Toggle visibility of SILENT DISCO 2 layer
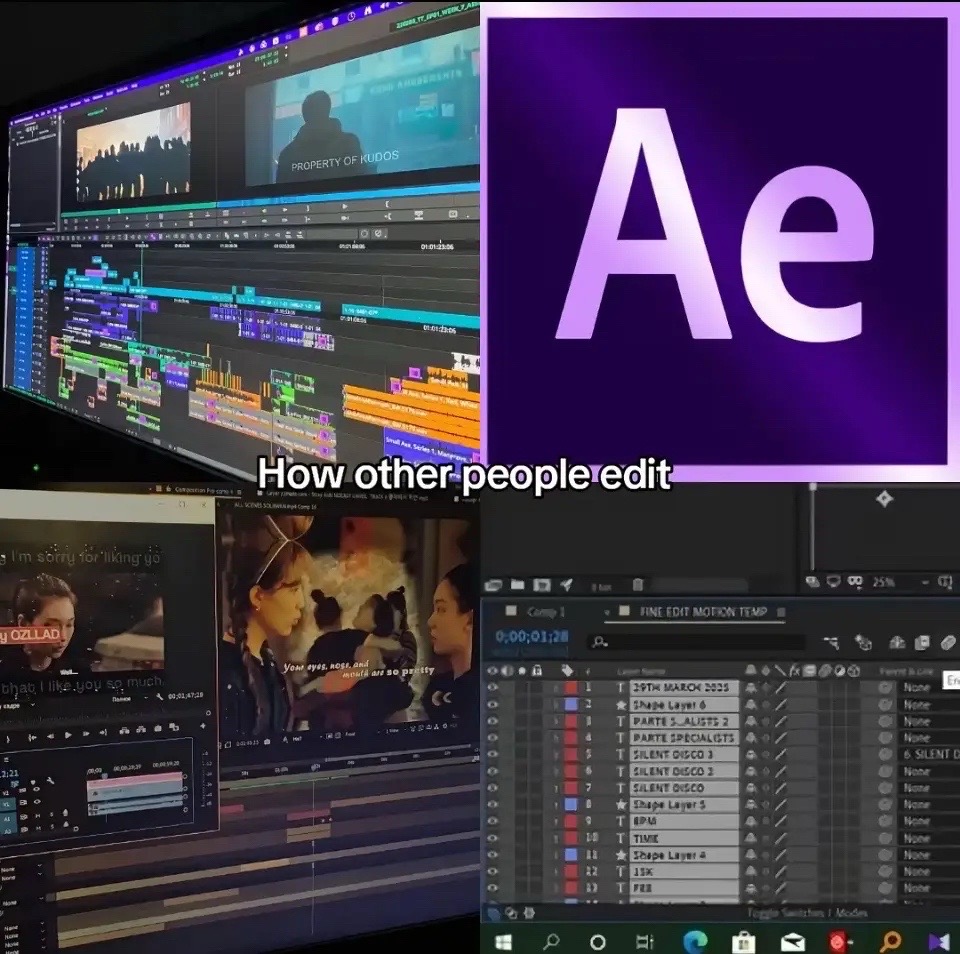The image size is (960, 954). [492, 771]
